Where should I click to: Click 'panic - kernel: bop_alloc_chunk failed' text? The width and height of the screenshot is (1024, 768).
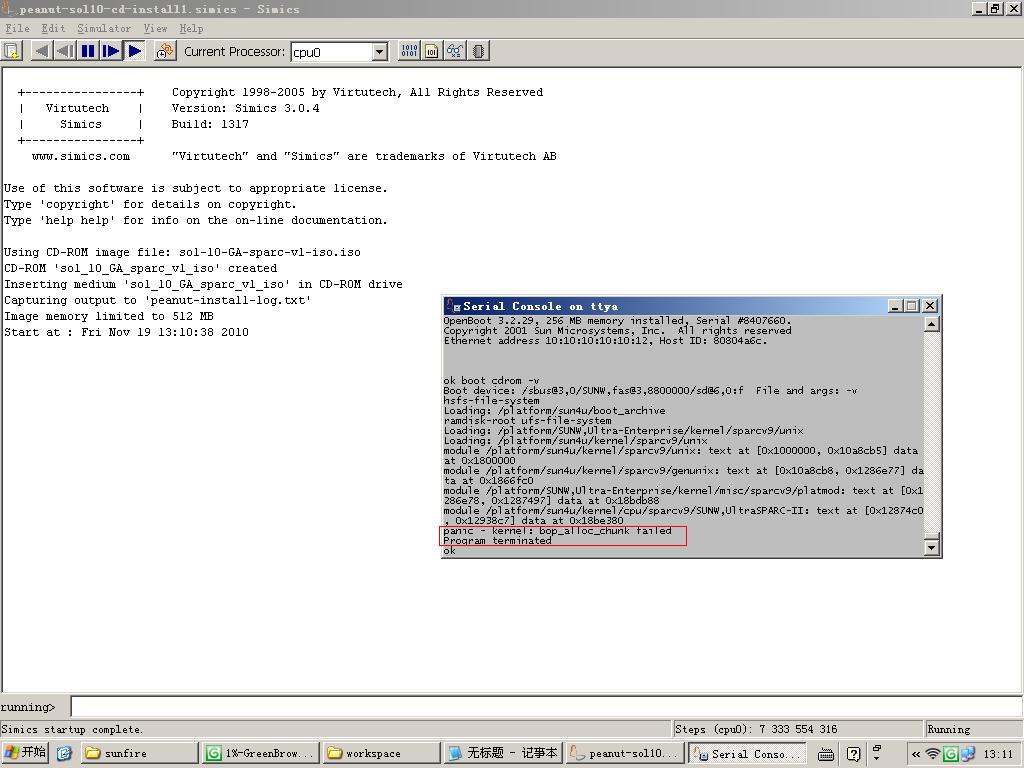557,531
